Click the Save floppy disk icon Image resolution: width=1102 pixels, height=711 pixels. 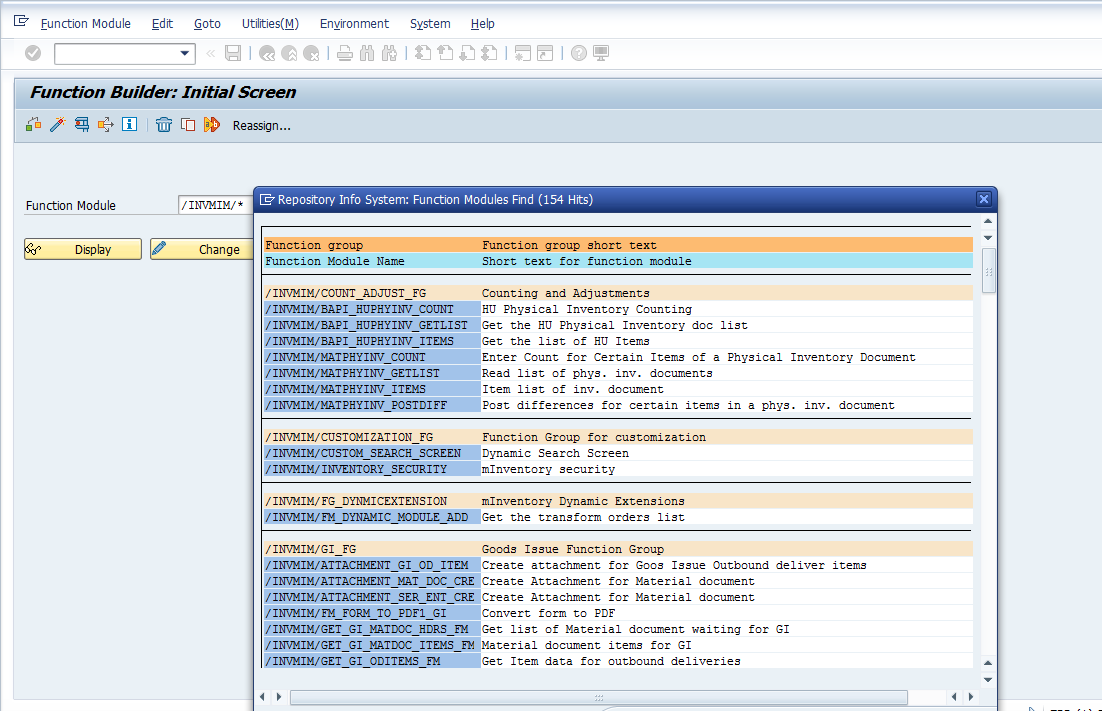pos(233,53)
